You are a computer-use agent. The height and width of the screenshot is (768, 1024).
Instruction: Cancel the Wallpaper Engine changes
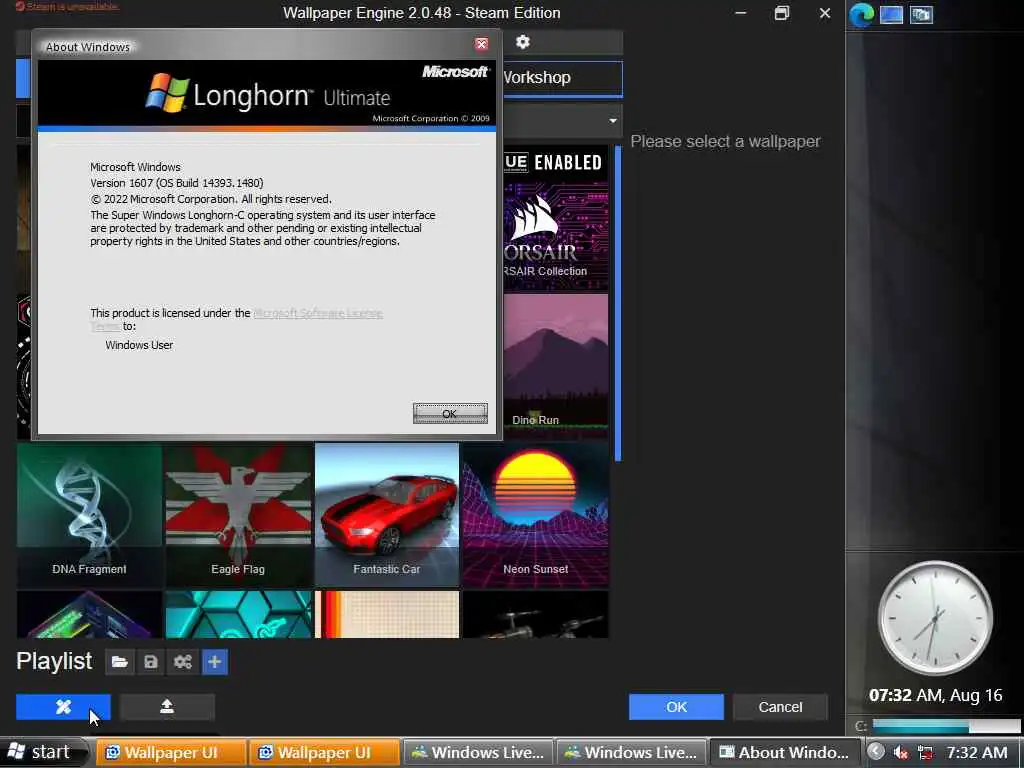(780, 707)
